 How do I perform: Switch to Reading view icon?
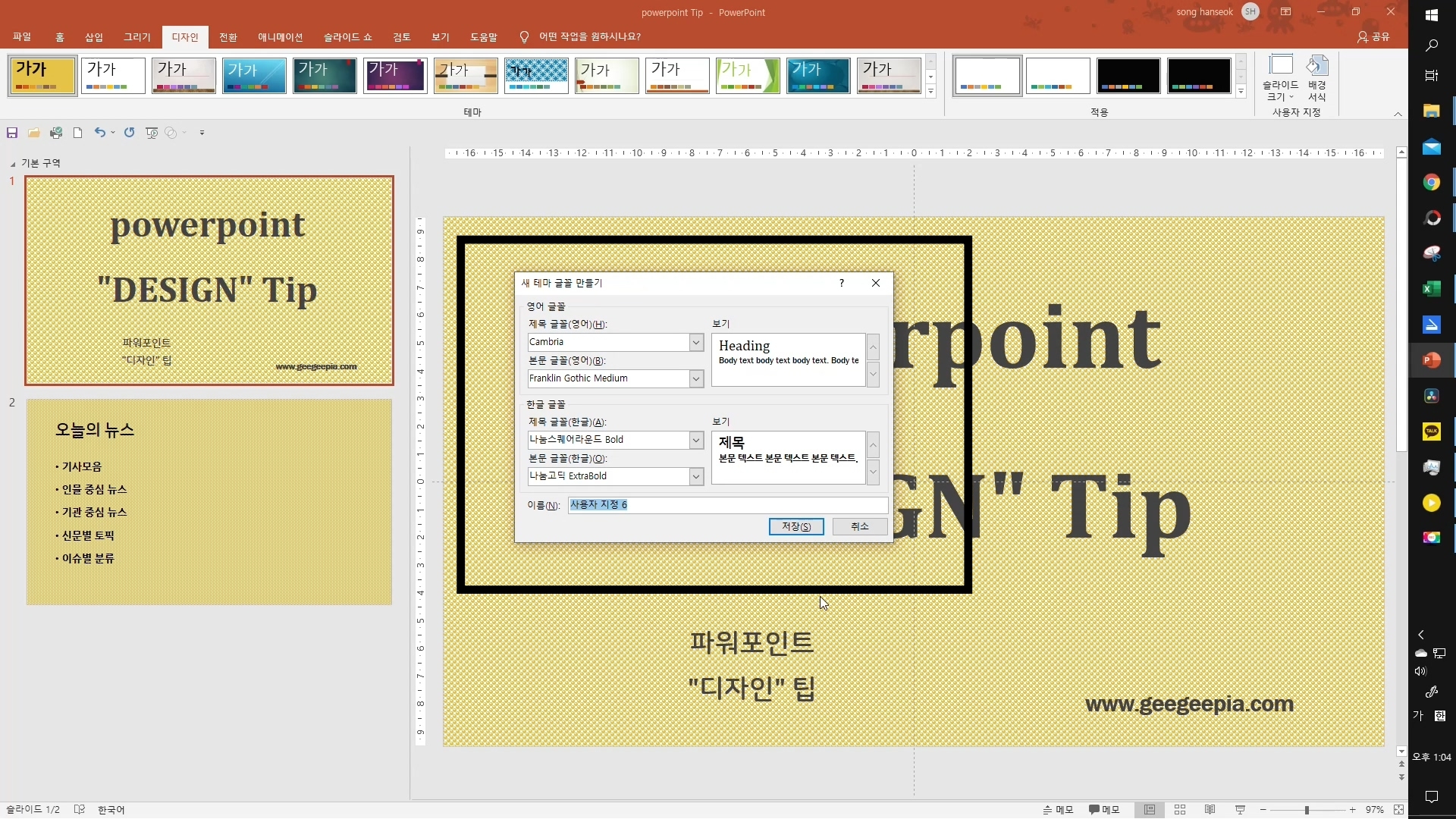click(x=1210, y=810)
